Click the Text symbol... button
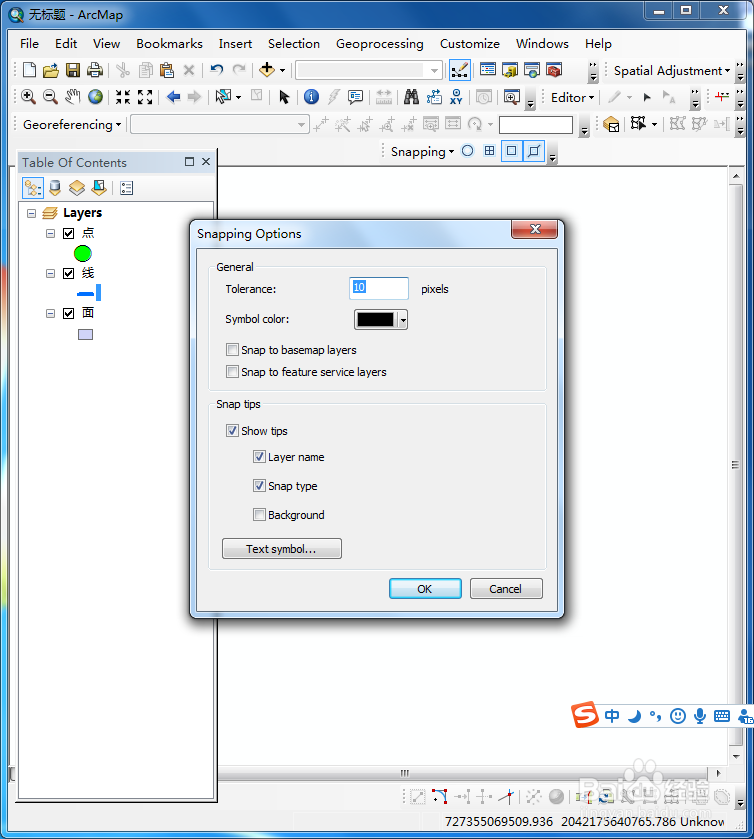Screen dimensions: 754x839 click(x=281, y=548)
